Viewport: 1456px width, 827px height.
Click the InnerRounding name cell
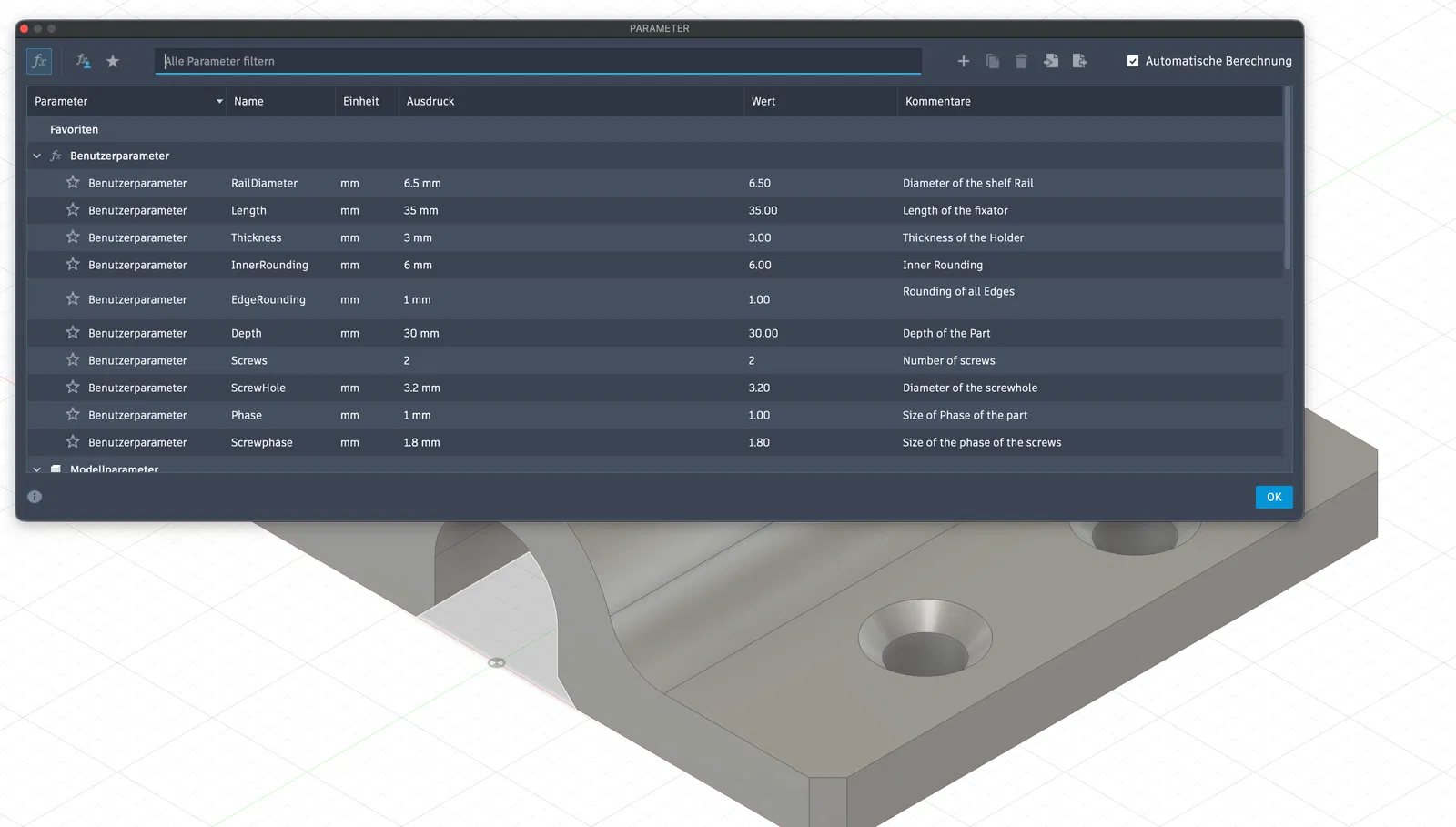coord(269,265)
